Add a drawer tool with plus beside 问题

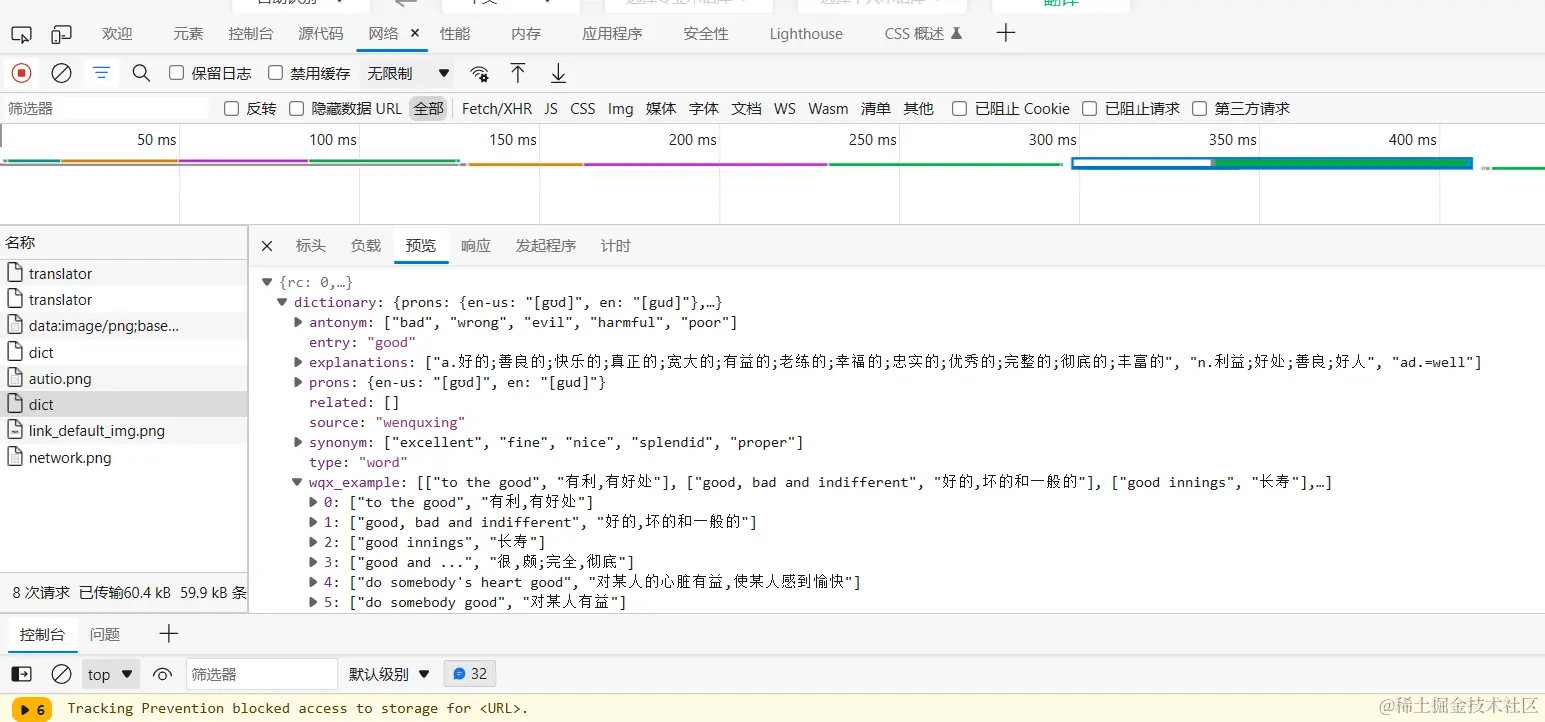point(169,634)
